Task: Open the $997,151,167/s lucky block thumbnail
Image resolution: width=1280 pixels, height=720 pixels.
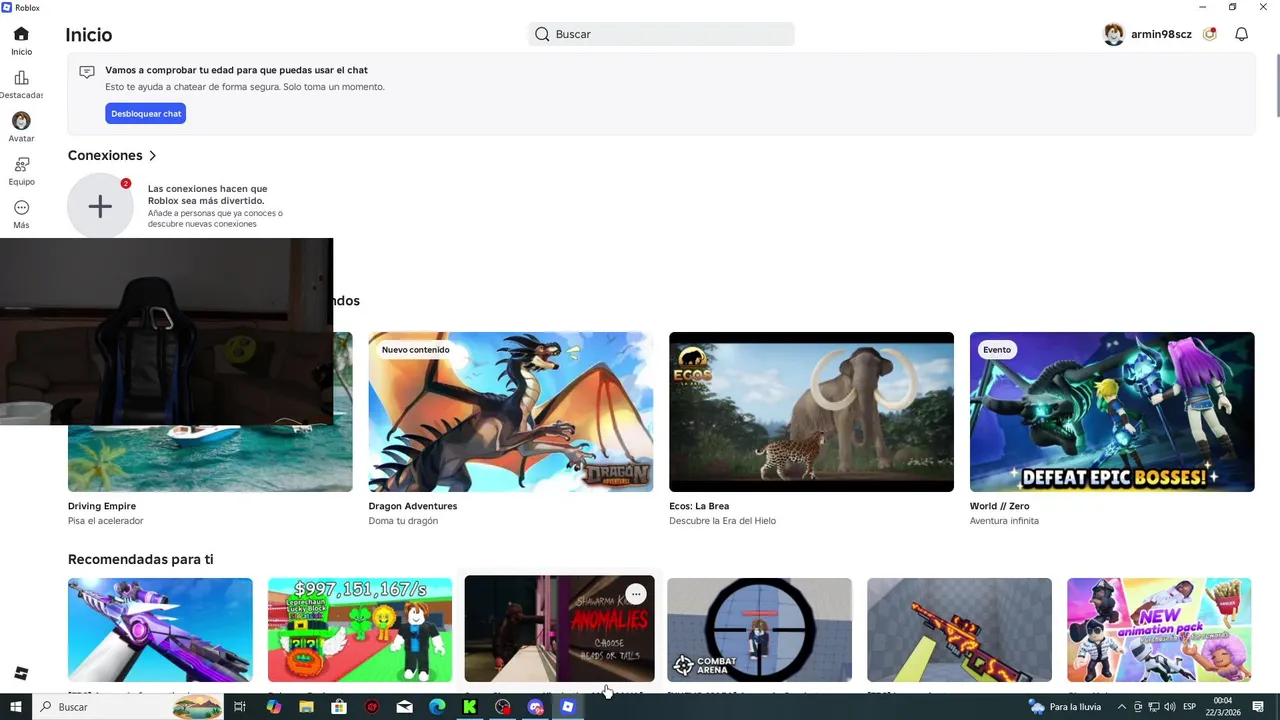Action: tap(360, 630)
